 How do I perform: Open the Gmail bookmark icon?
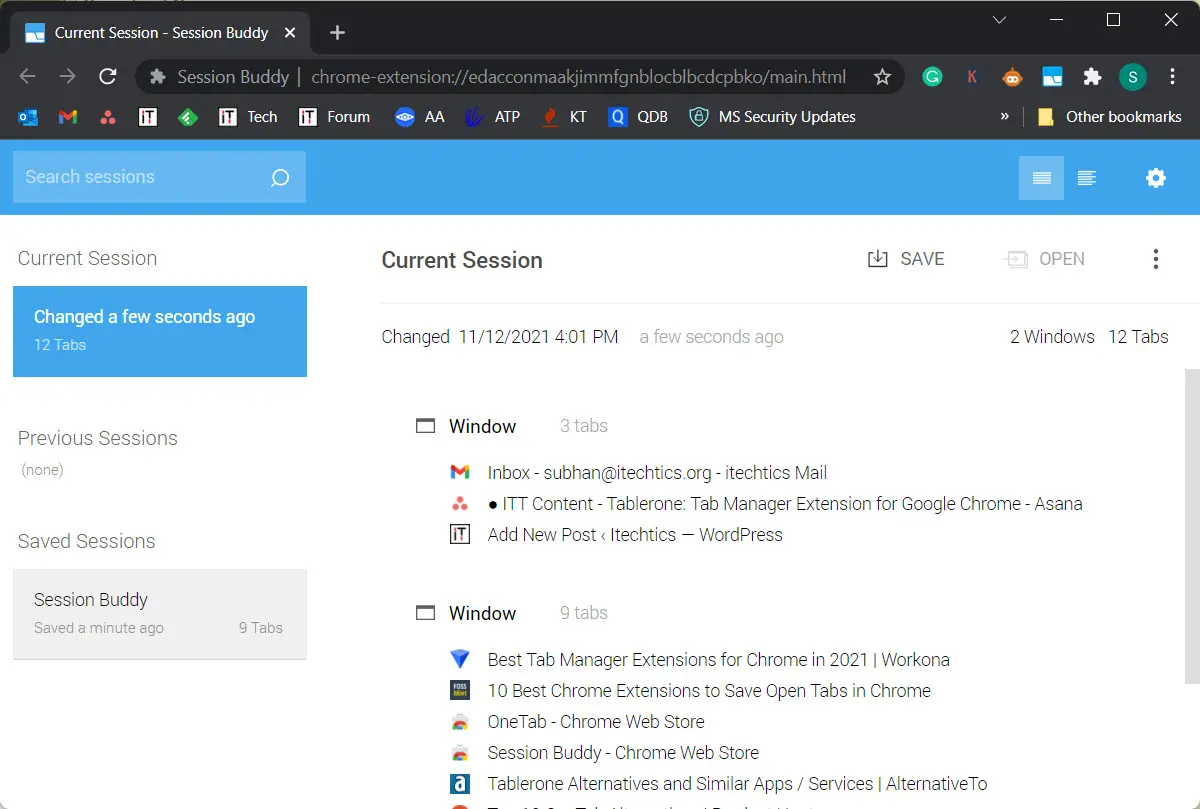pos(68,117)
